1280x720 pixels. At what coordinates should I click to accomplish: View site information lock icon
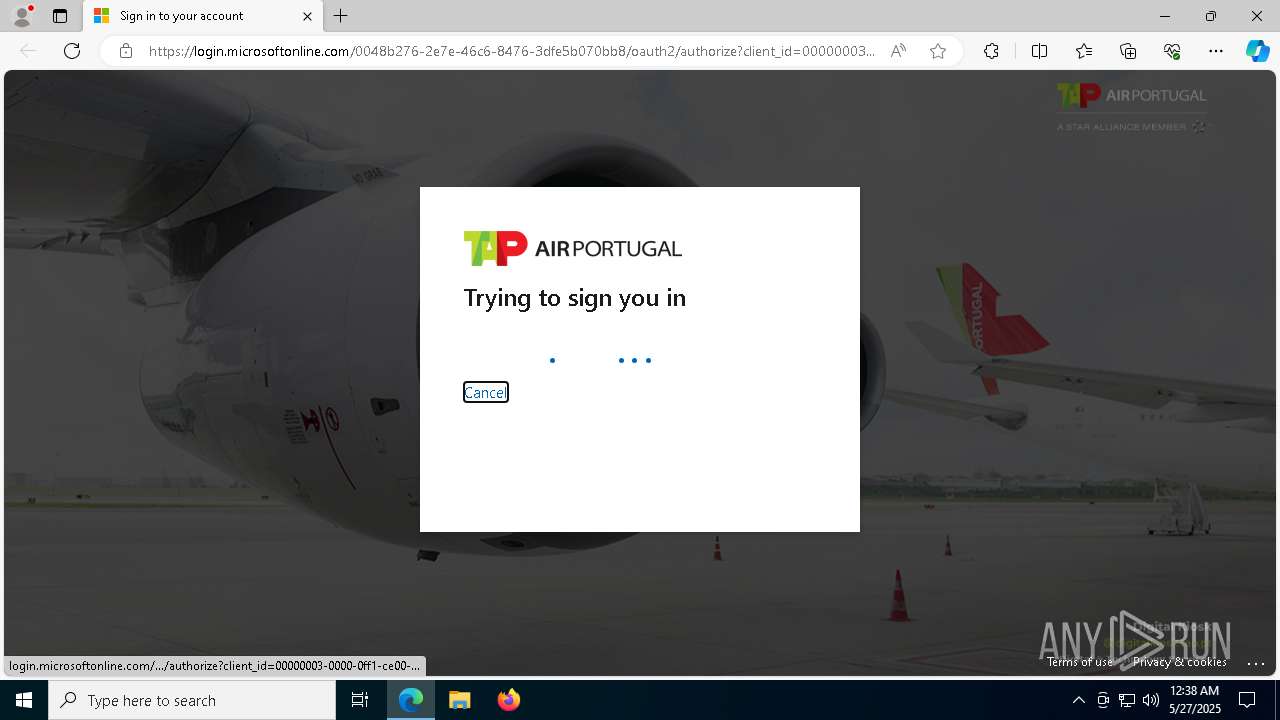pyautogui.click(x=126, y=51)
